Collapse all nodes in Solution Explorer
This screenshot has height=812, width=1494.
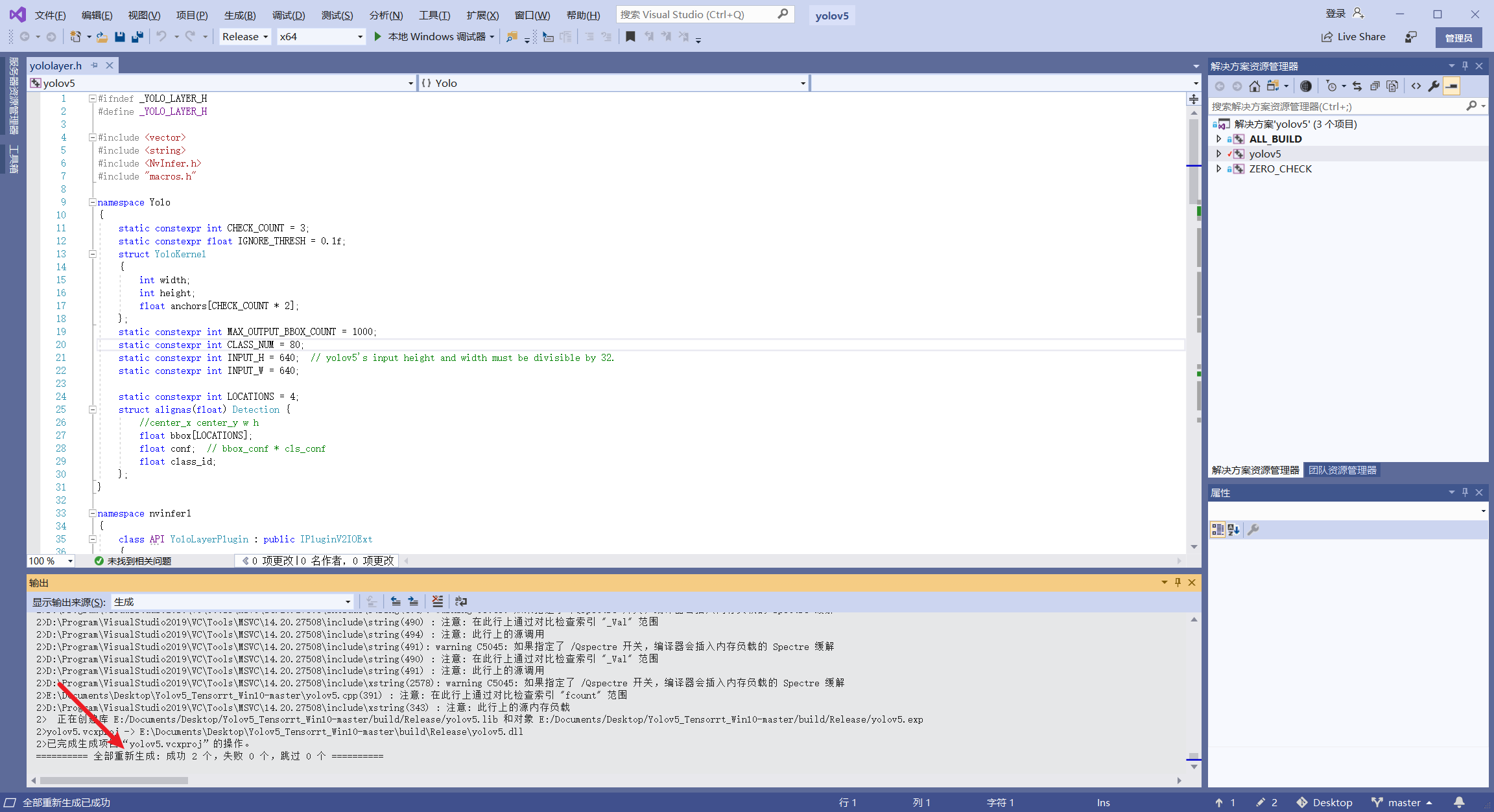(x=1375, y=86)
